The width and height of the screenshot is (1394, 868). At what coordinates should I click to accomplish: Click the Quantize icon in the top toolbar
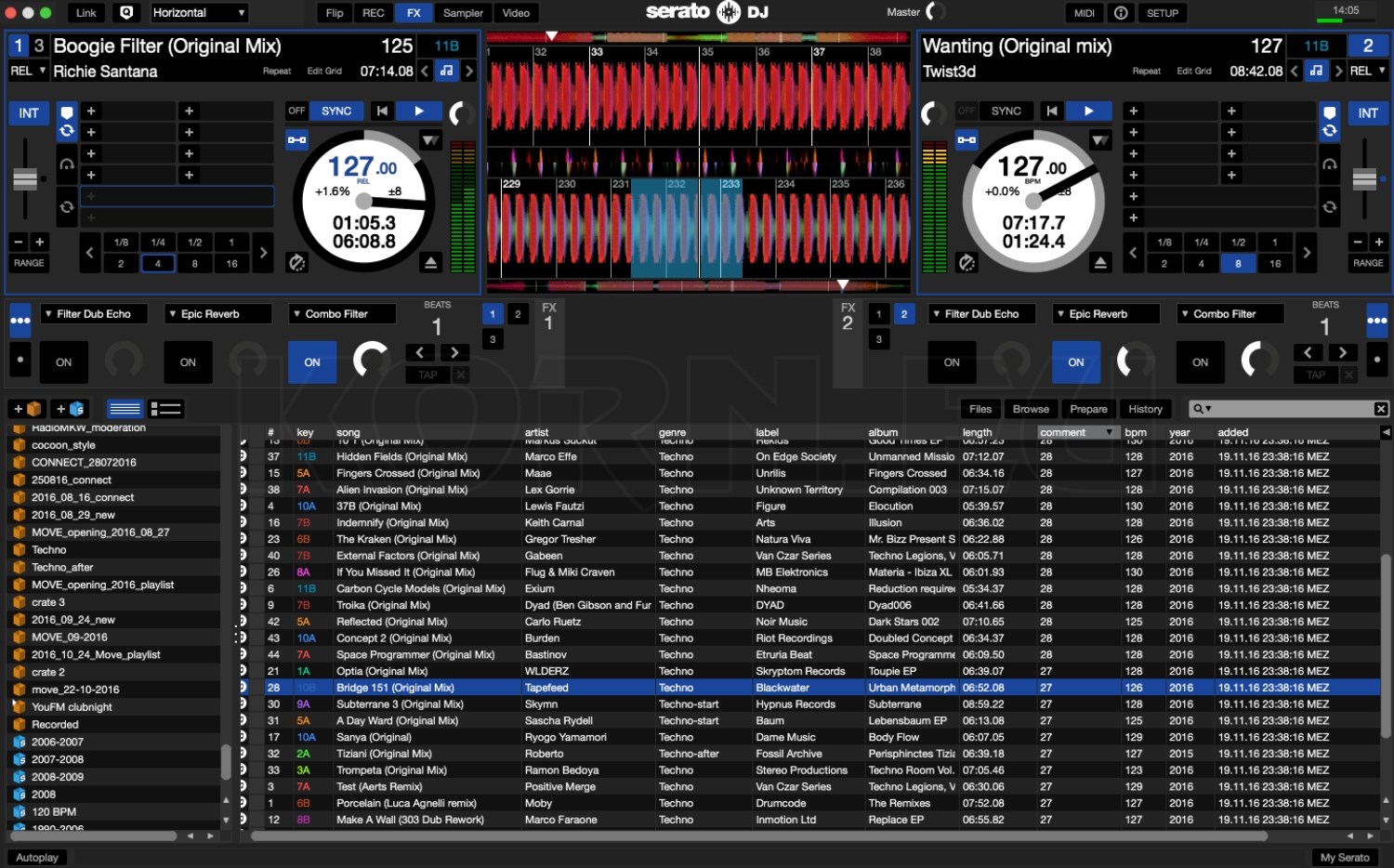(126, 13)
